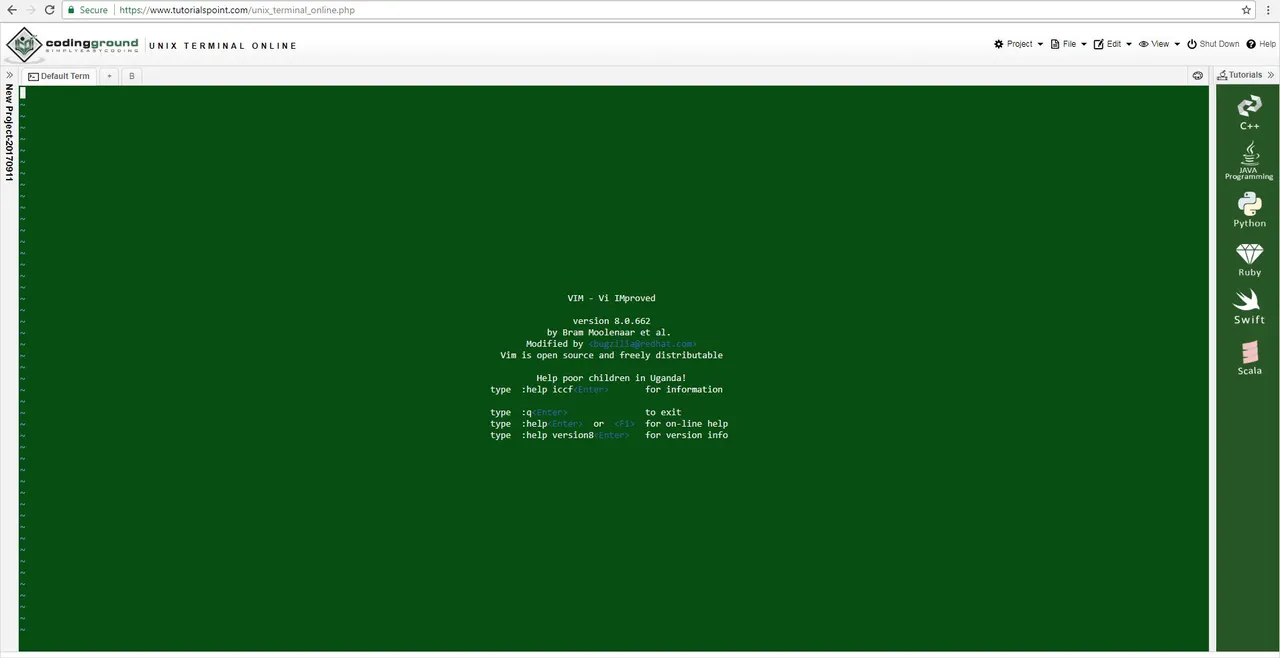Screen dimensions: 1280x658
Task: Click the 'VIM - Vi IMproved' title text
Action: pyautogui.click(x=611, y=298)
